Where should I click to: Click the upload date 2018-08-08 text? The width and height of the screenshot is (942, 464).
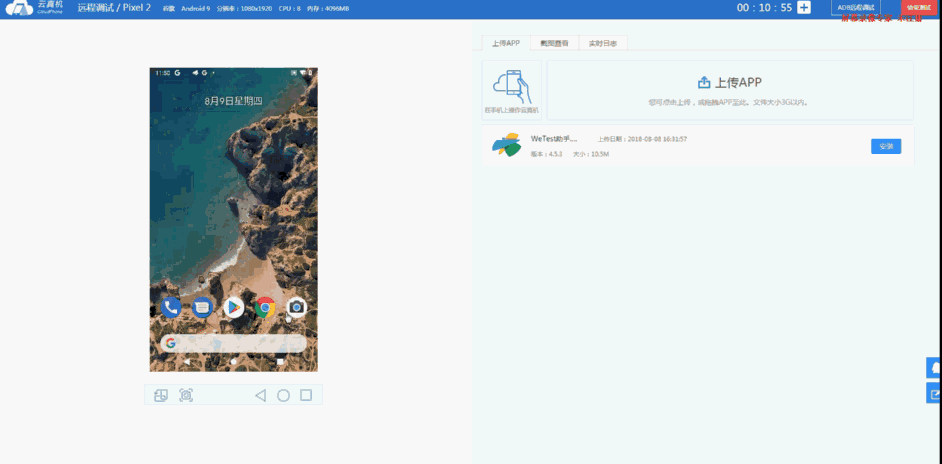coord(642,139)
